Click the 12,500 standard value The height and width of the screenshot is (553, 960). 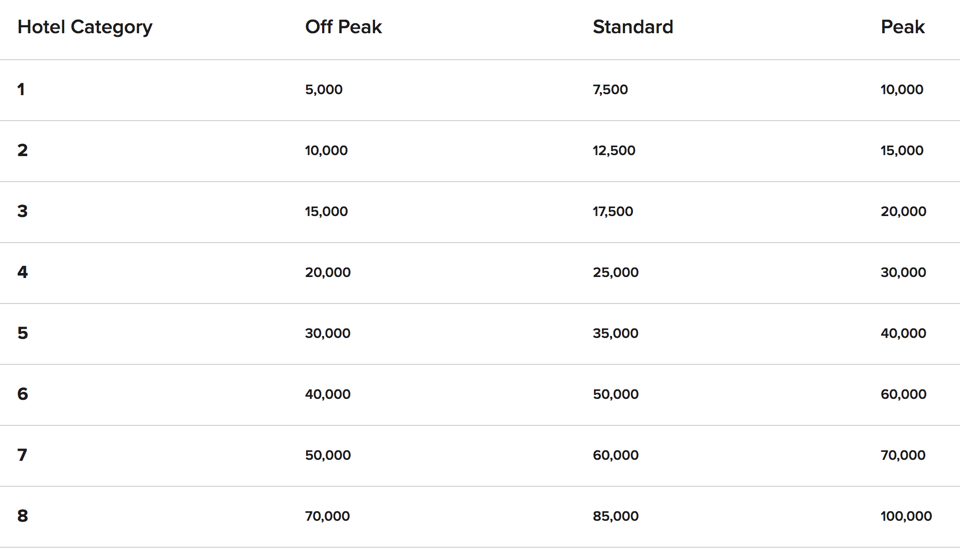click(613, 151)
